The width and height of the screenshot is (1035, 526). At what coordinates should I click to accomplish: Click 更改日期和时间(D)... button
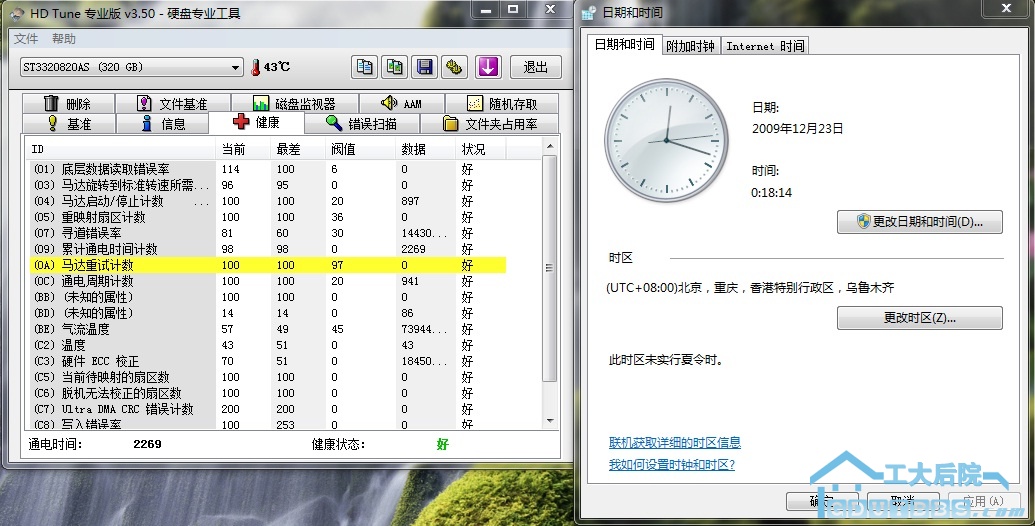pos(919,222)
